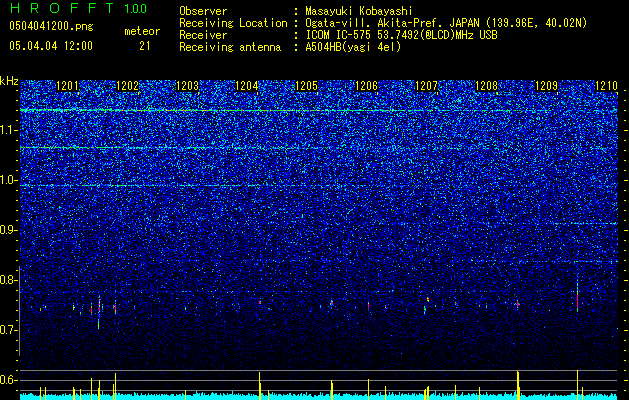Select the A504HB(yagi 4el) antenna text
Viewport: 629px width, 400px height.
tap(353, 47)
